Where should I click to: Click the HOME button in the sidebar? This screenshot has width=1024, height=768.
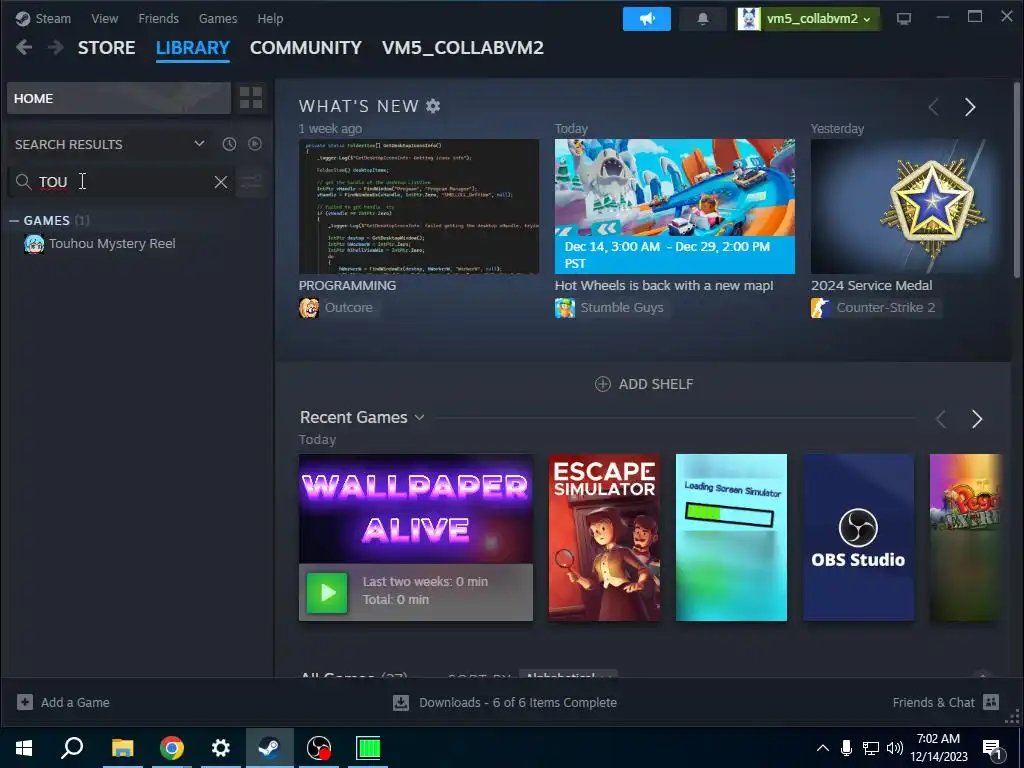click(x=119, y=98)
